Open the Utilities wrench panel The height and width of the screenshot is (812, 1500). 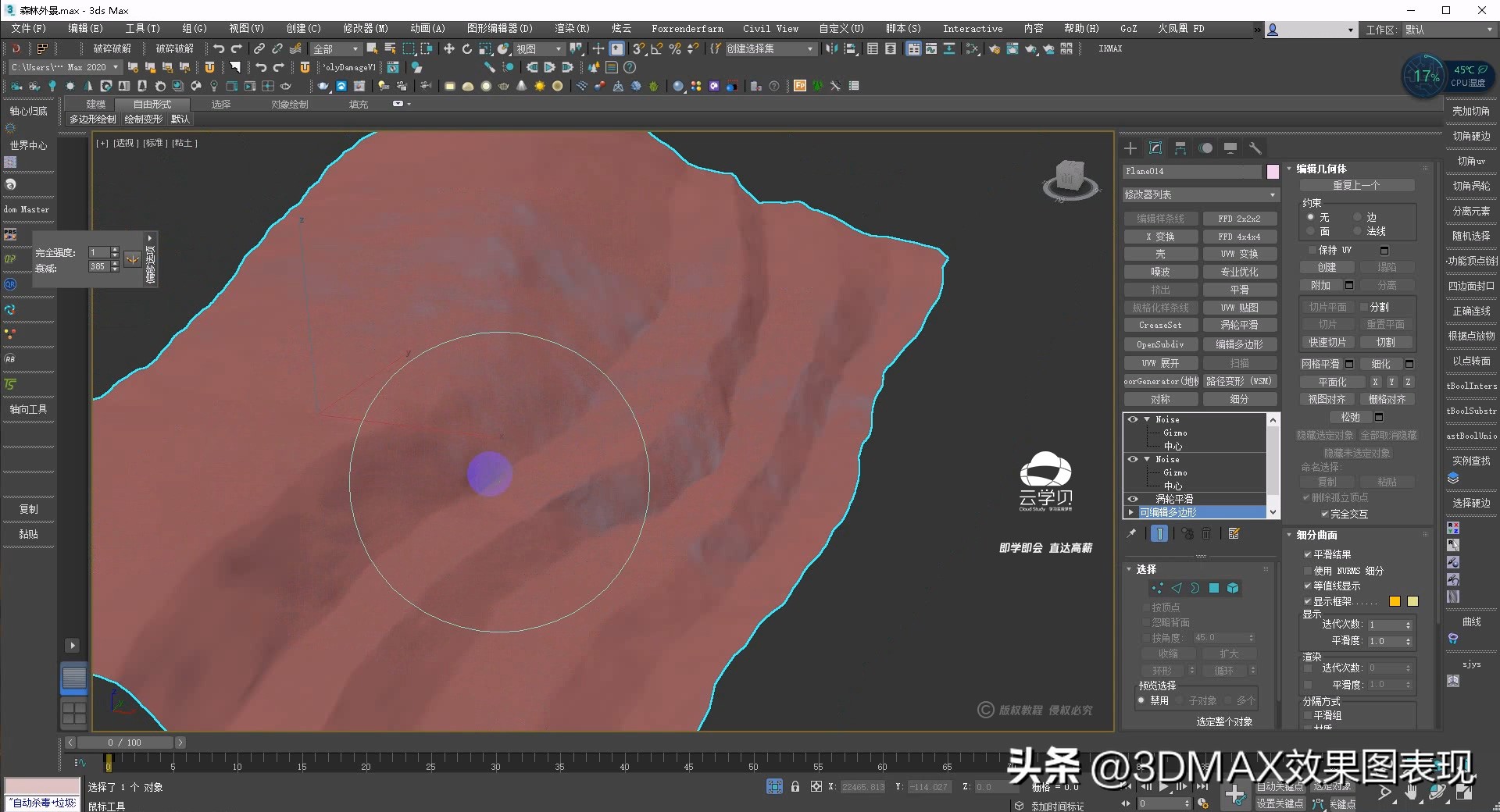[x=1255, y=148]
